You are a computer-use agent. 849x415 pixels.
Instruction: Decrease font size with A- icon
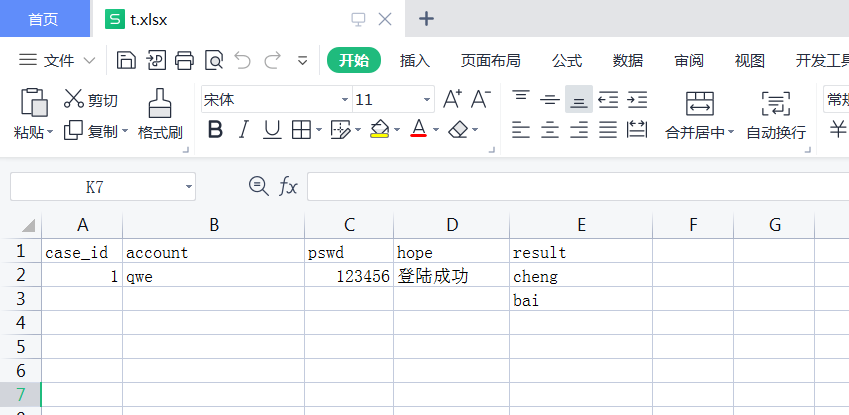tap(481, 99)
